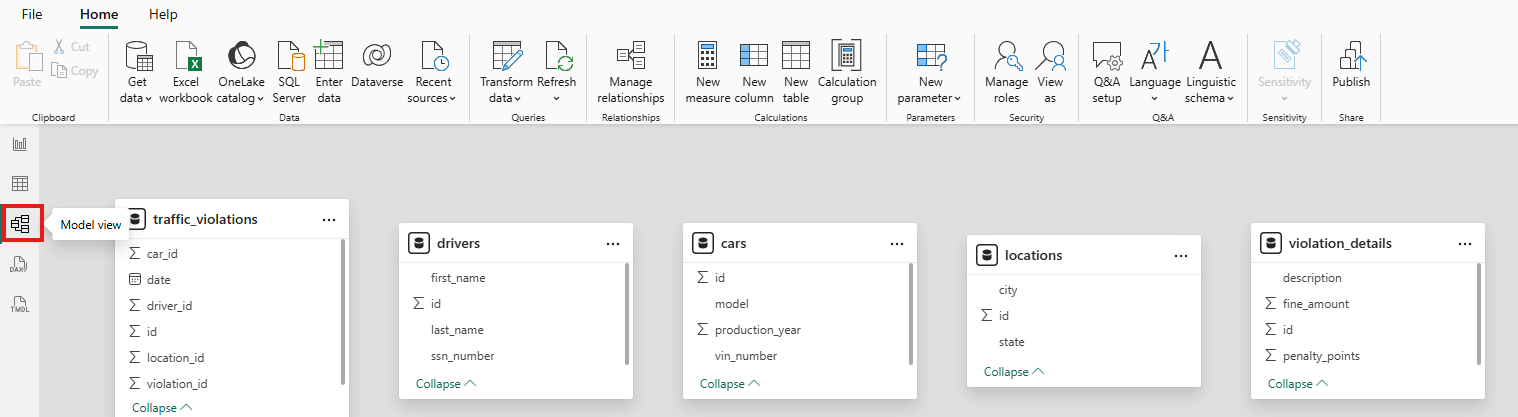Open Q&A setup
This screenshot has width=1518, height=417.
click(1107, 73)
